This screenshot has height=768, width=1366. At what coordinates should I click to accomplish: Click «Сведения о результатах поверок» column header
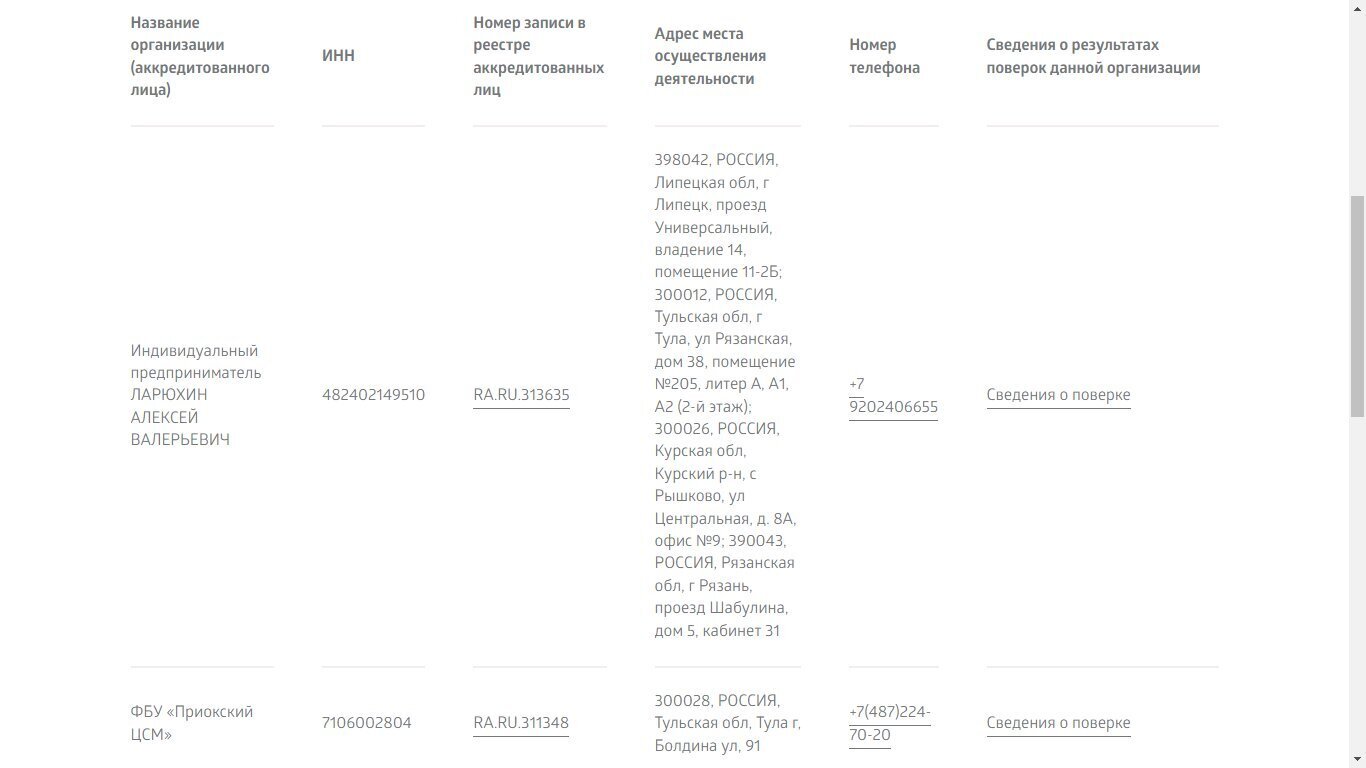pyautogui.click(x=1093, y=56)
